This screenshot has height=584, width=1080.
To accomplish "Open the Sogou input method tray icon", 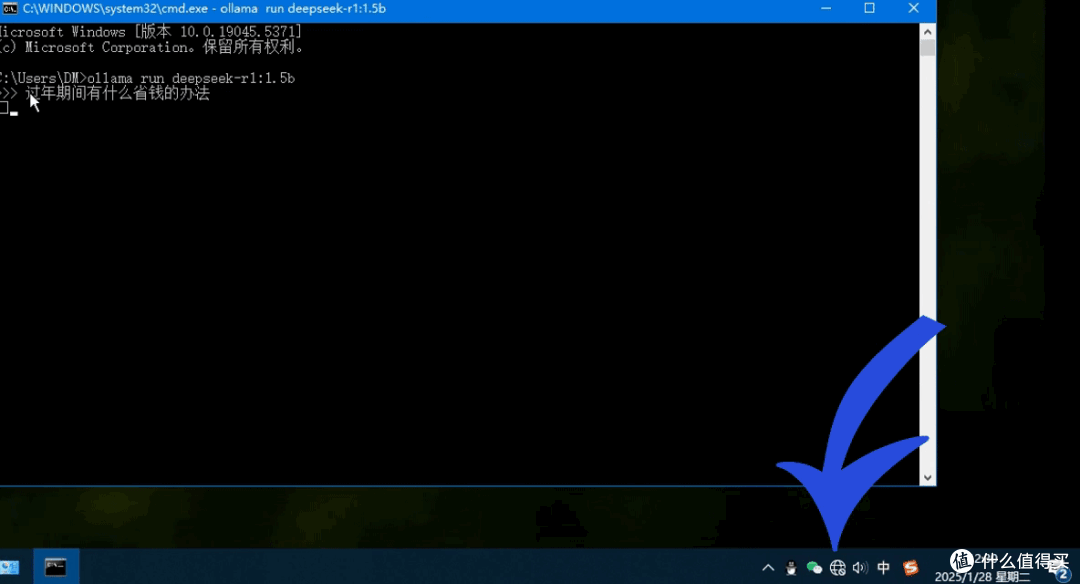I will [x=911, y=567].
